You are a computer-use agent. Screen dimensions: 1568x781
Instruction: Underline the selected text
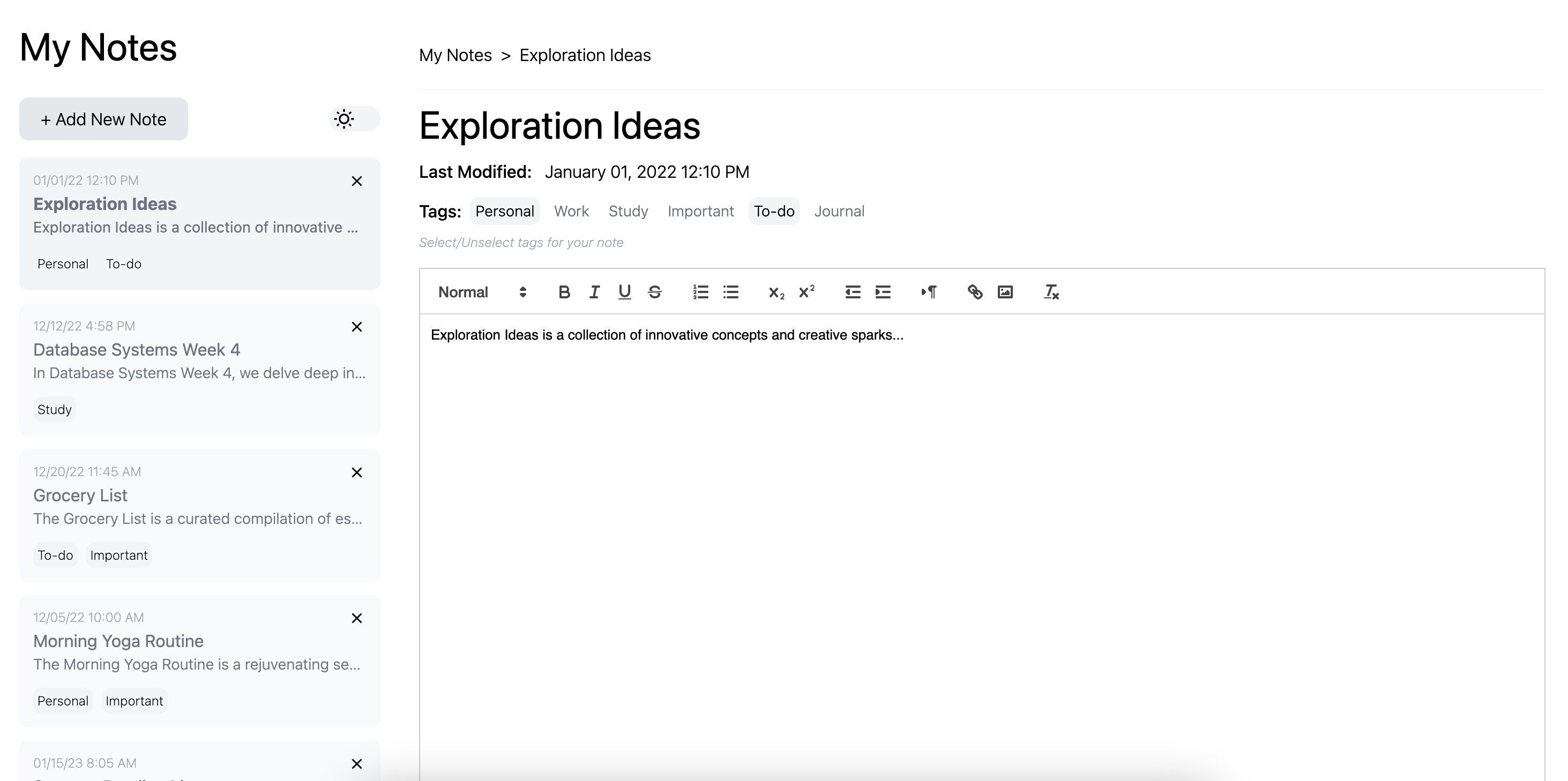(x=624, y=292)
